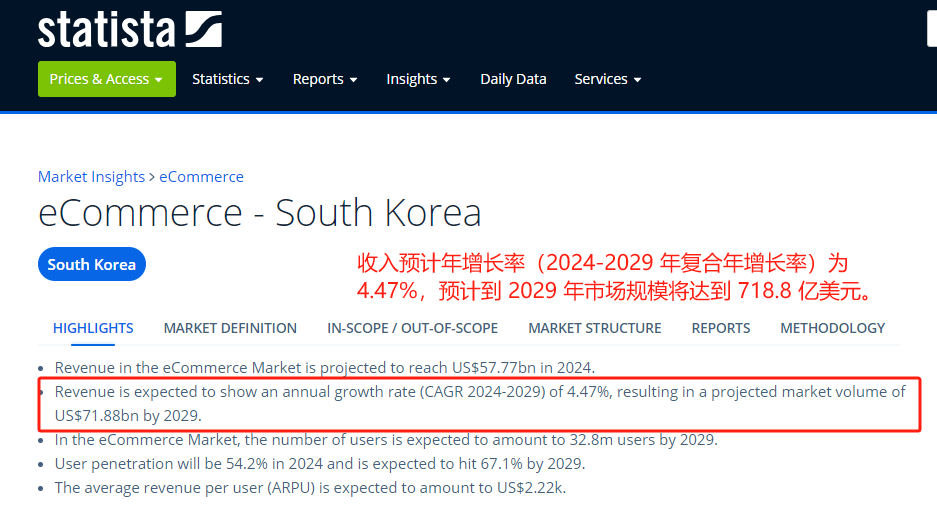Click the CAGR 2024-2029 bullet text
This screenshot has width=937, height=510.
point(480,404)
